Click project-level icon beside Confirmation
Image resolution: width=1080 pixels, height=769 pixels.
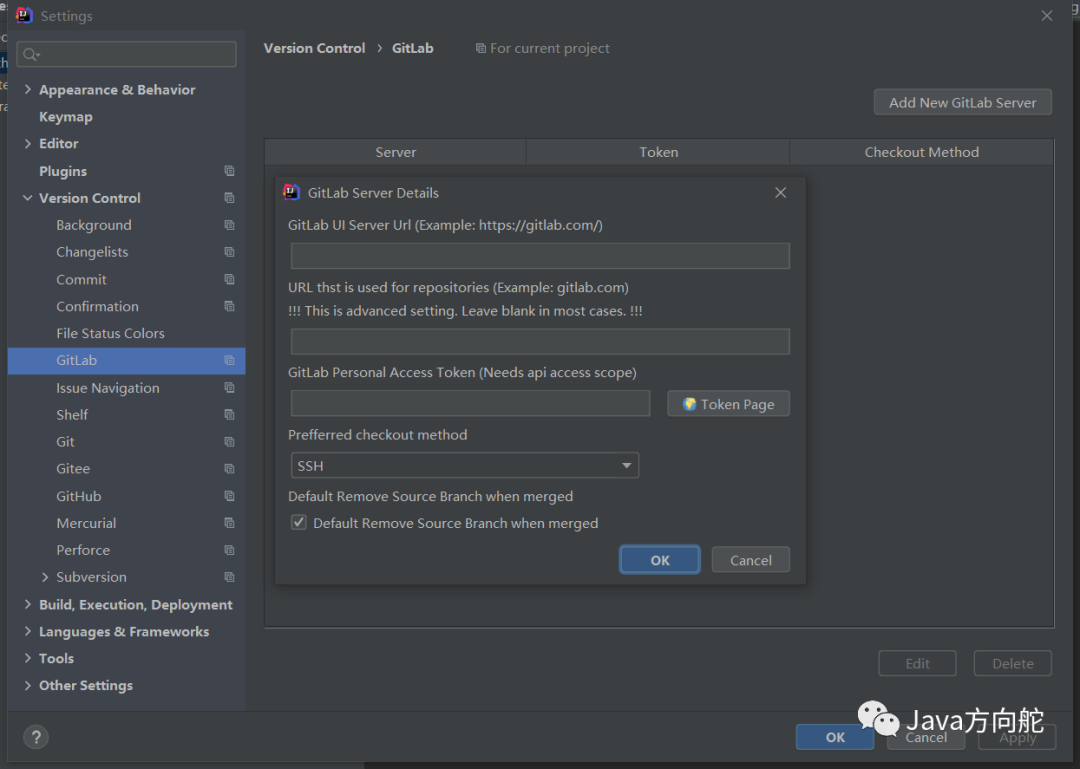(x=229, y=306)
